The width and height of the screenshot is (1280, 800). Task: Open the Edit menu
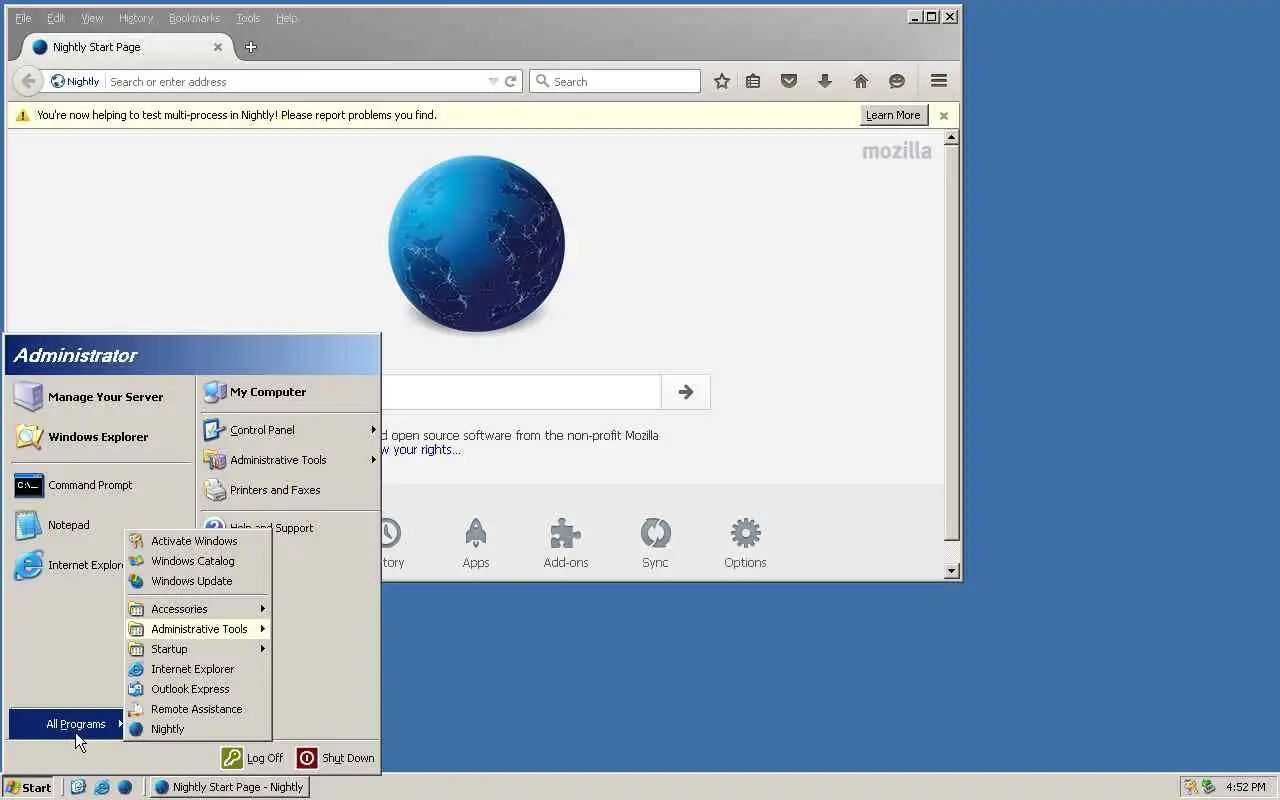coord(56,18)
